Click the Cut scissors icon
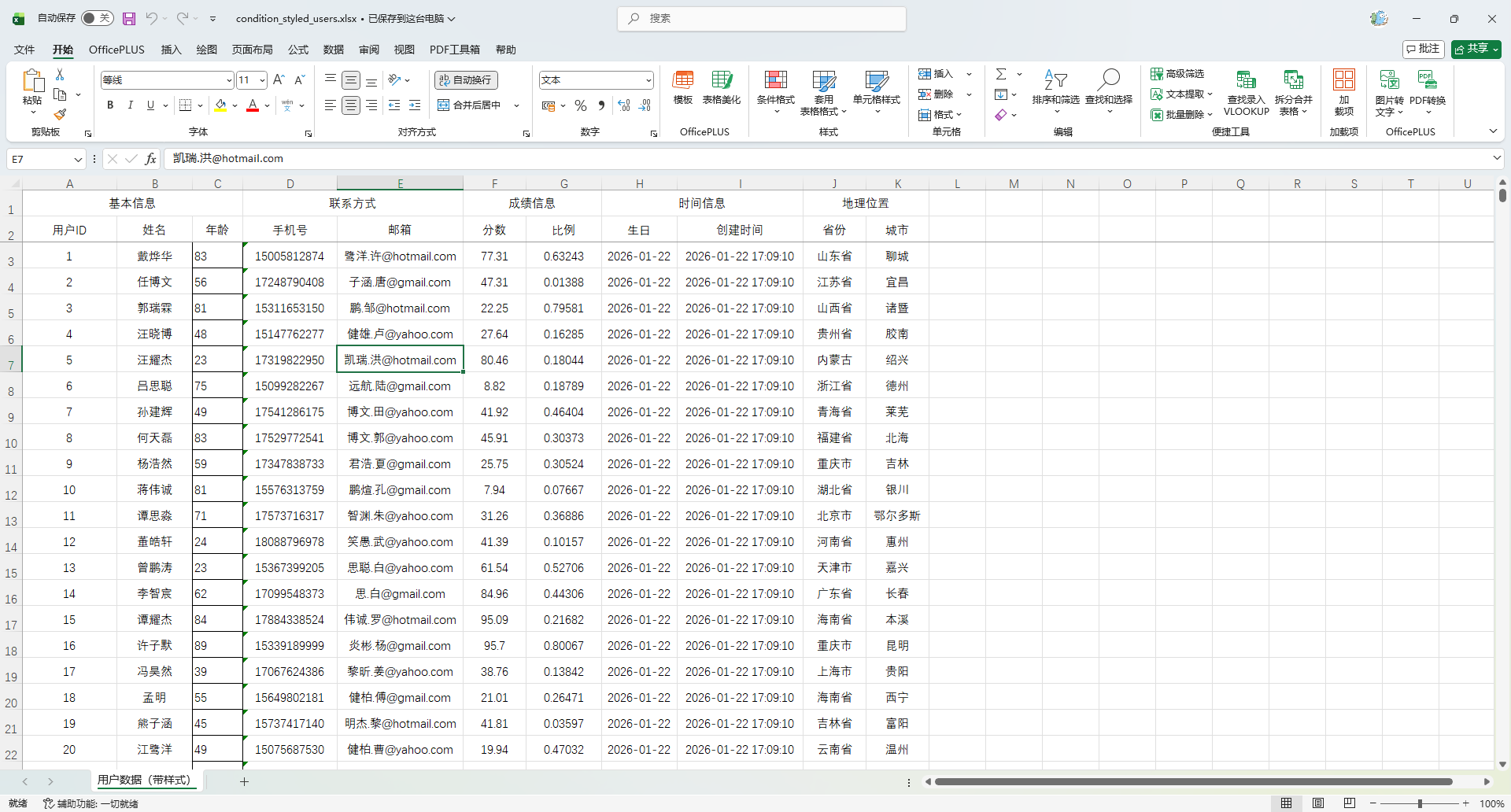The height and width of the screenshot is (812, 1511). pyautogui.click(x=60, y=74)
